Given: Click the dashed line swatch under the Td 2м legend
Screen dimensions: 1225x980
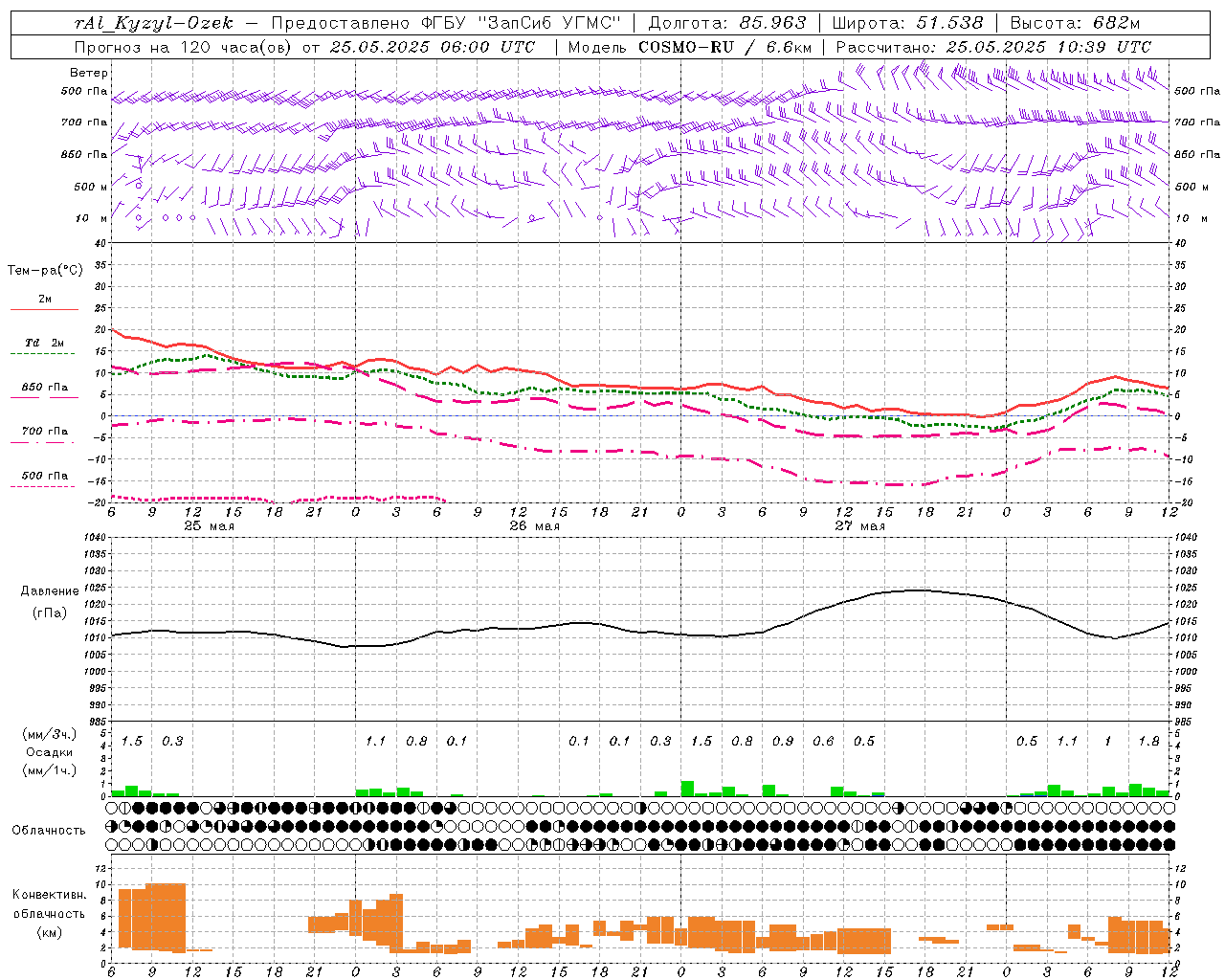Looking at the screenshot, I should 42,353.
